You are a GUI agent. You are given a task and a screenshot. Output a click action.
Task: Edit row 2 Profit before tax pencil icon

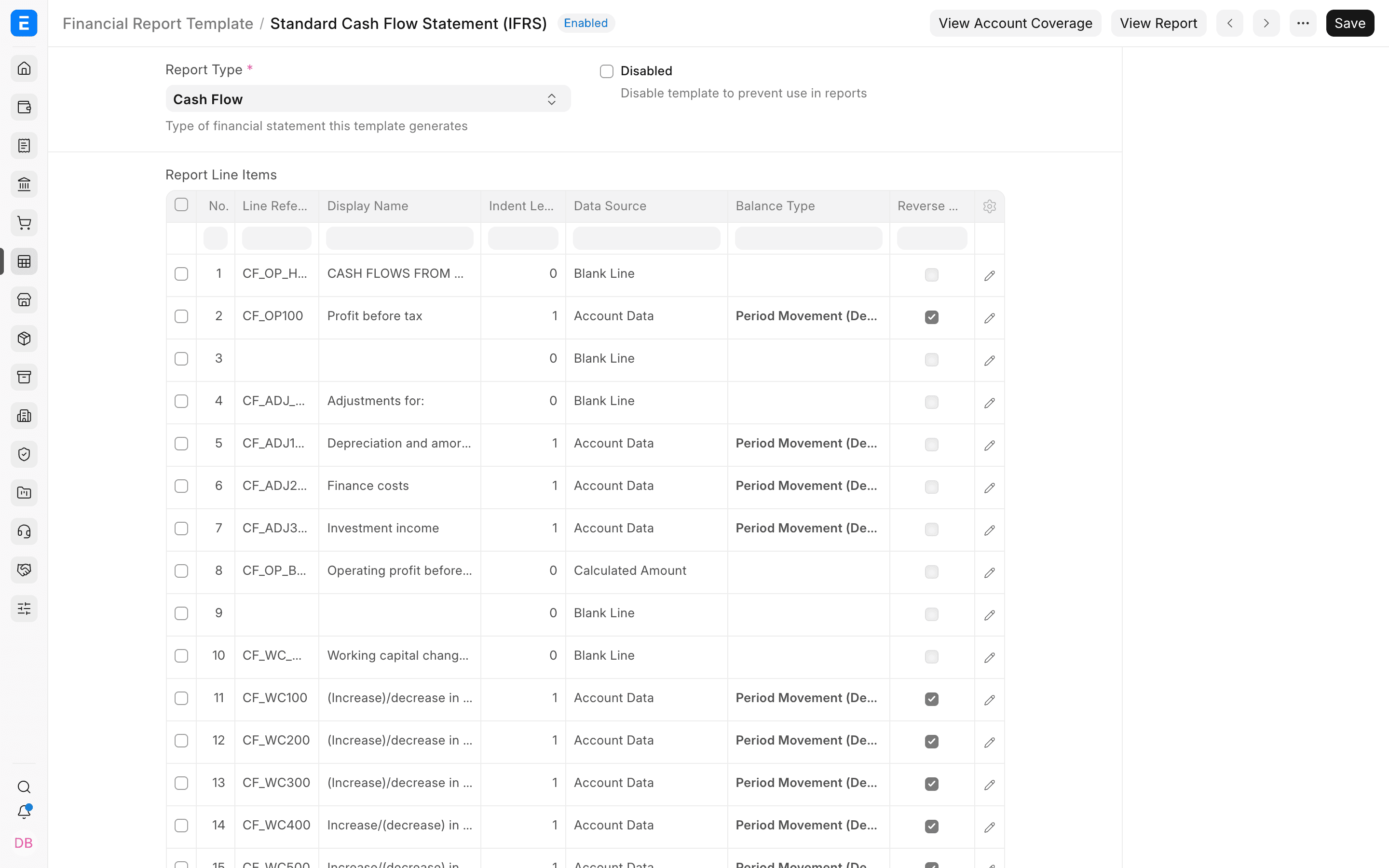point(990,317)
